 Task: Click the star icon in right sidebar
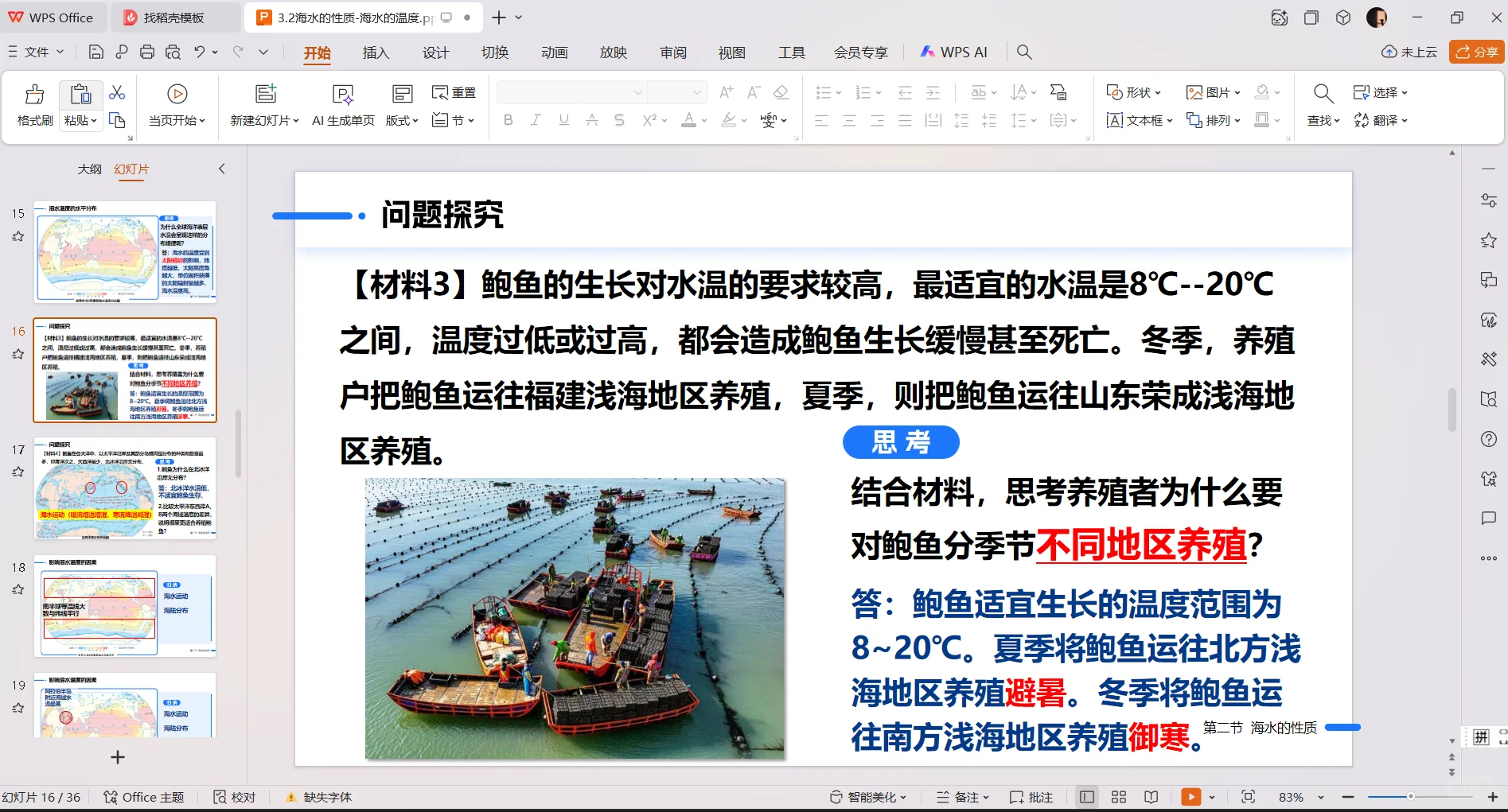[x=1489, y=240]
